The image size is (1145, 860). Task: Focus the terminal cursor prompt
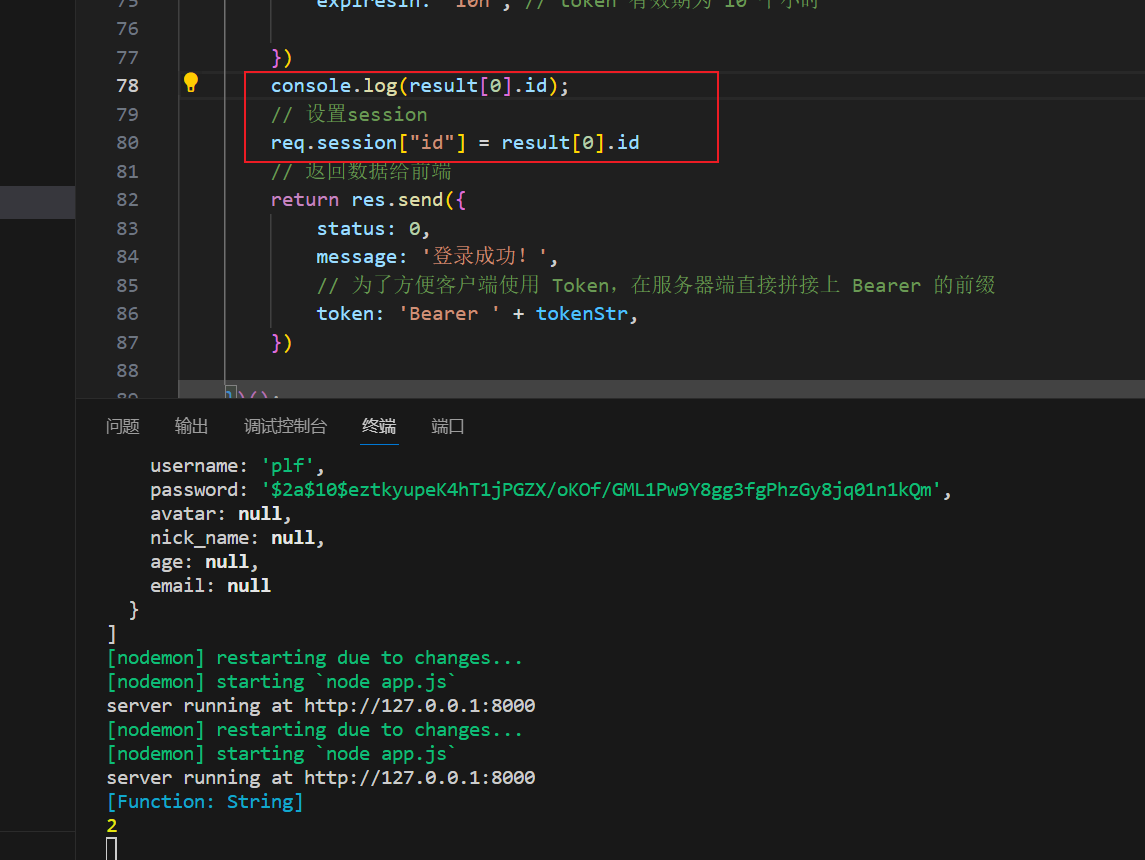112,849
